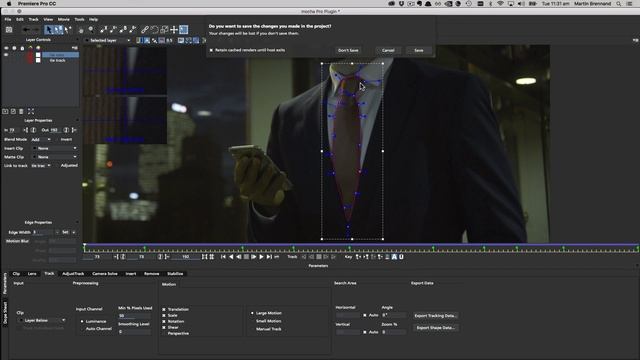The height and width of the screenshot is (360, 640).
Task: Toggle Shear motion checkbox
Action: pyautogui.click(x=164, y=327)
